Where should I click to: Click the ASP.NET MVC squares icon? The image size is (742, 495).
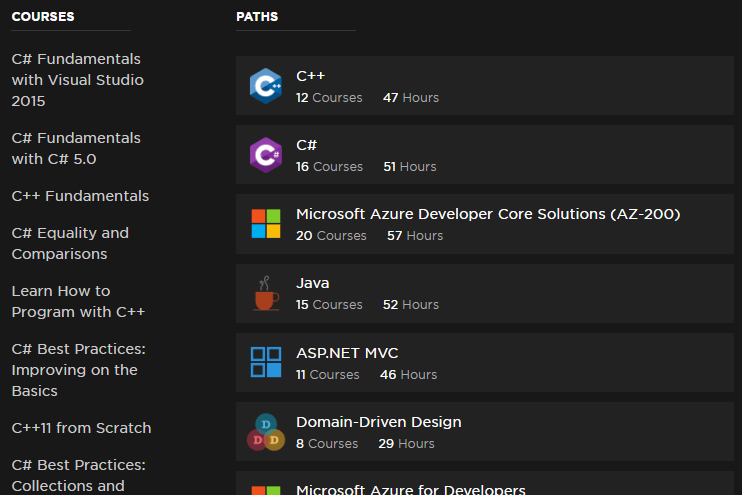[x=265, y=362]
